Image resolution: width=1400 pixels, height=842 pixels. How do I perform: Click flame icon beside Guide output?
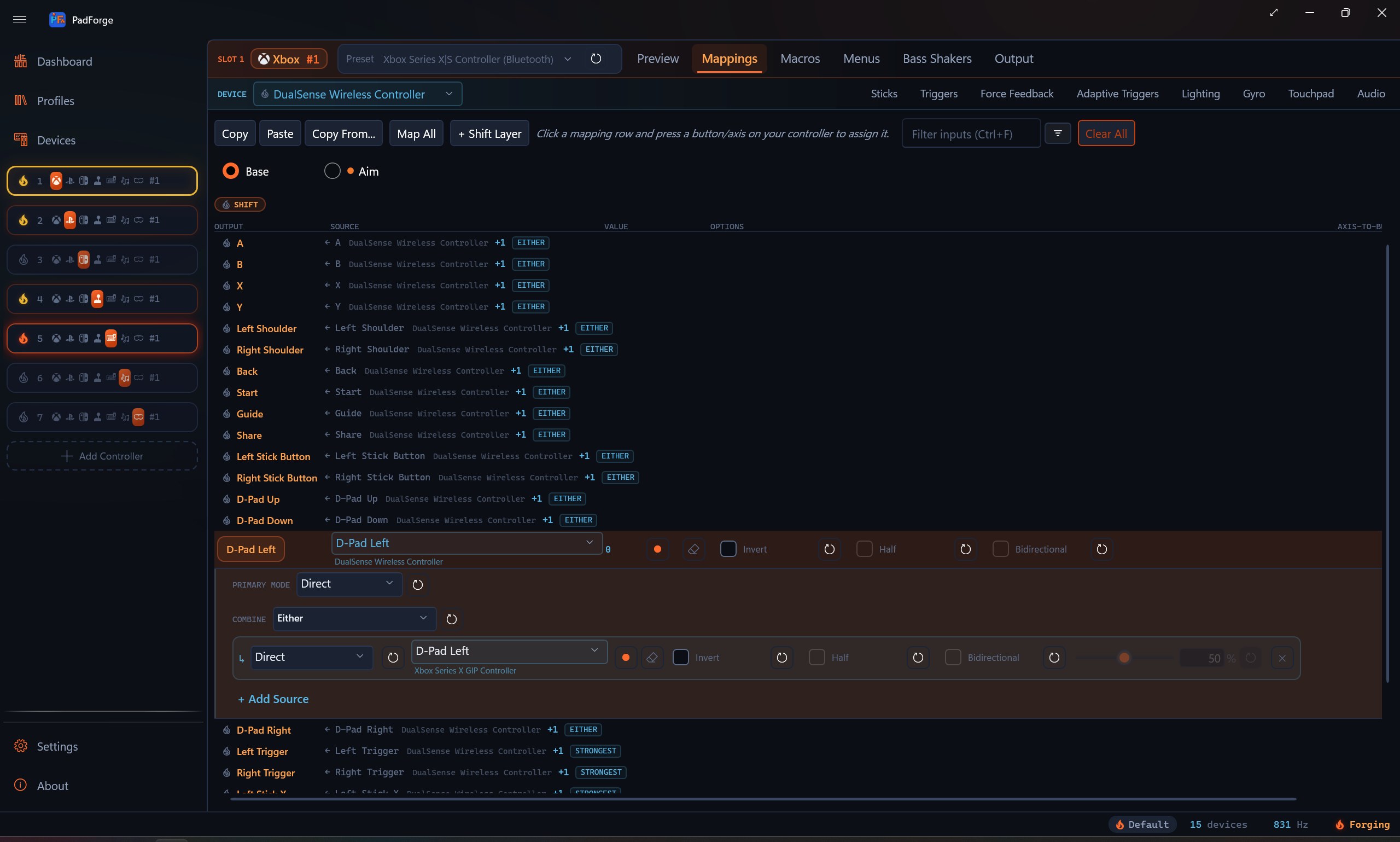tap(226, 414)
